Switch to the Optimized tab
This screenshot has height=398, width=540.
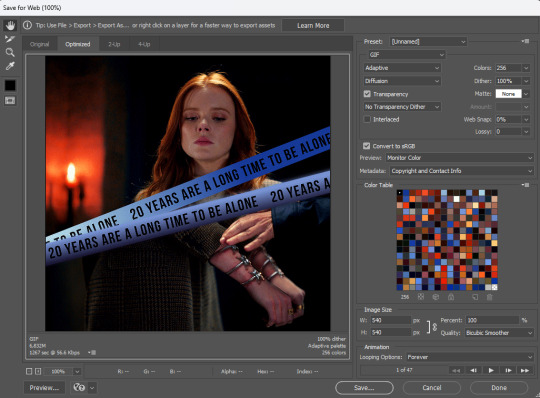click(77, 44)
